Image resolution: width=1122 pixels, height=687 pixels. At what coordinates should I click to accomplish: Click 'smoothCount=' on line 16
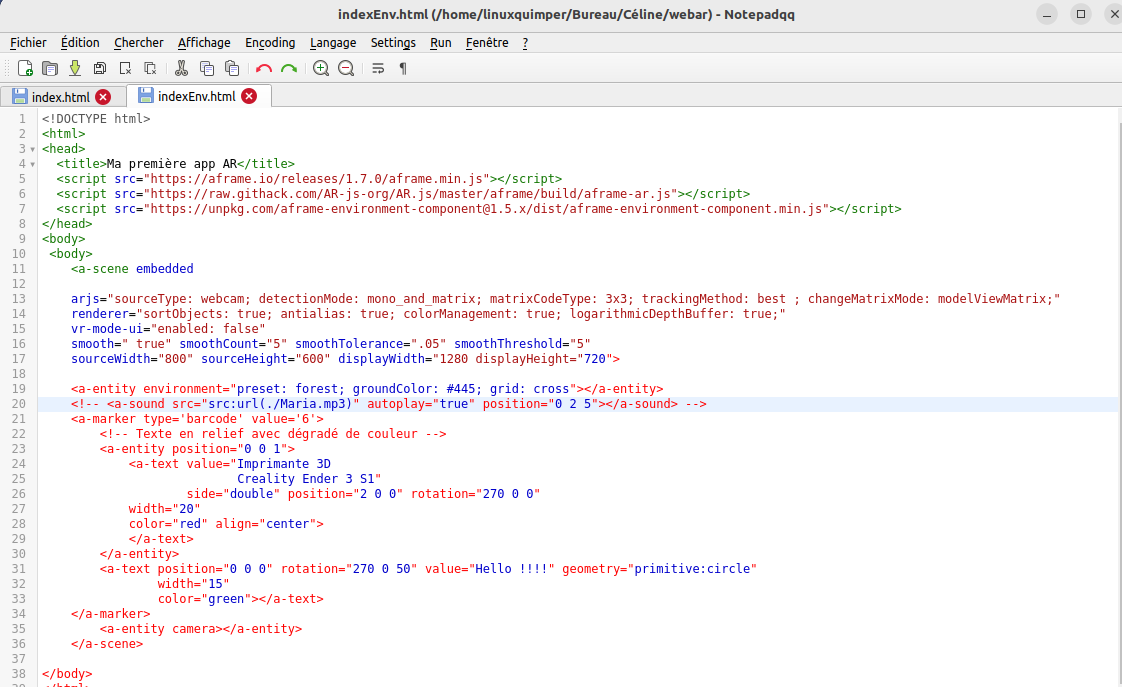click(x=223, y=344)
